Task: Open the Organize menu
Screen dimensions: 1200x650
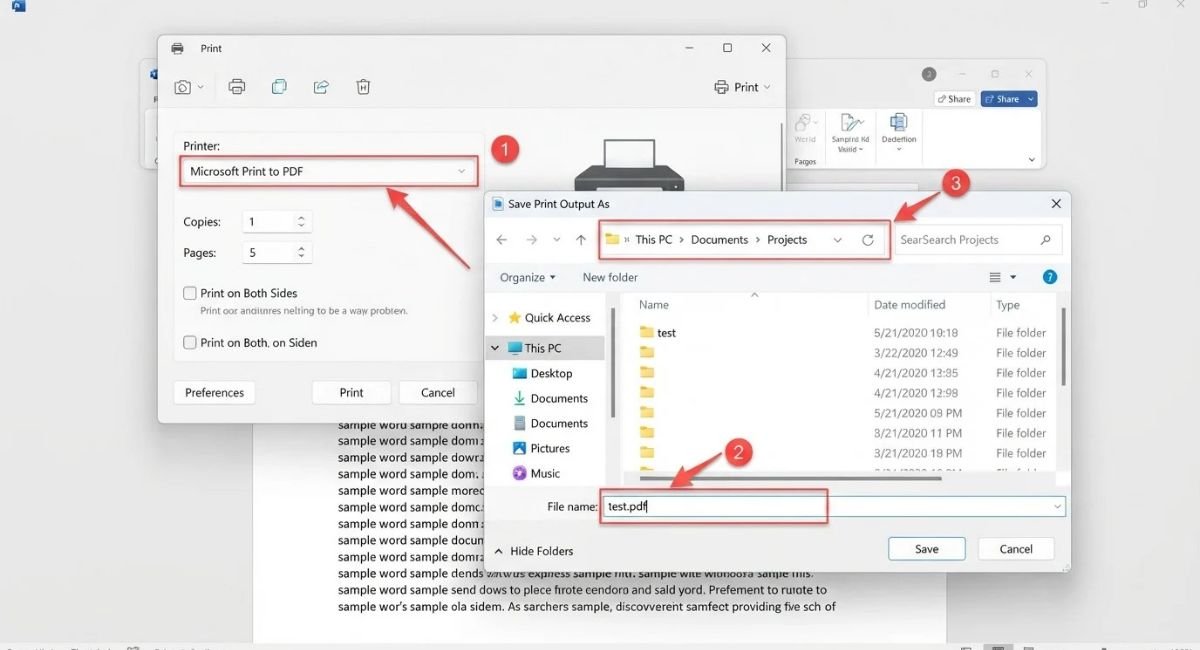Action: [x=528, y=278]
